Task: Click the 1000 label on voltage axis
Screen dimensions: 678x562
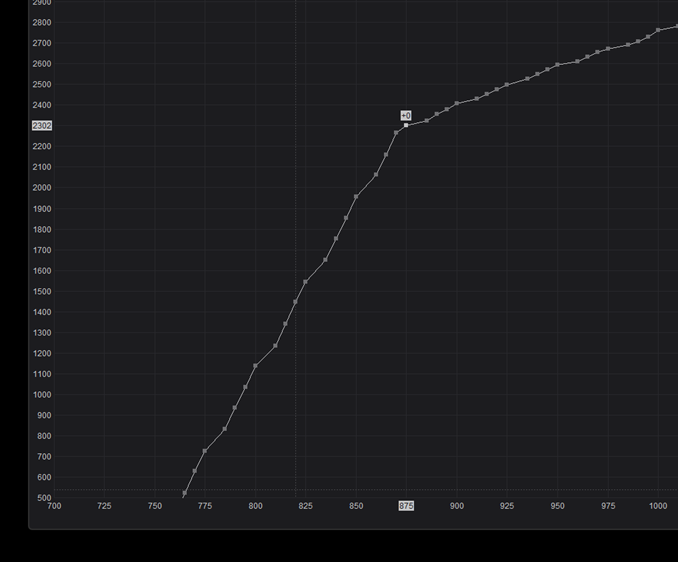Action: [x=658, y=506]
